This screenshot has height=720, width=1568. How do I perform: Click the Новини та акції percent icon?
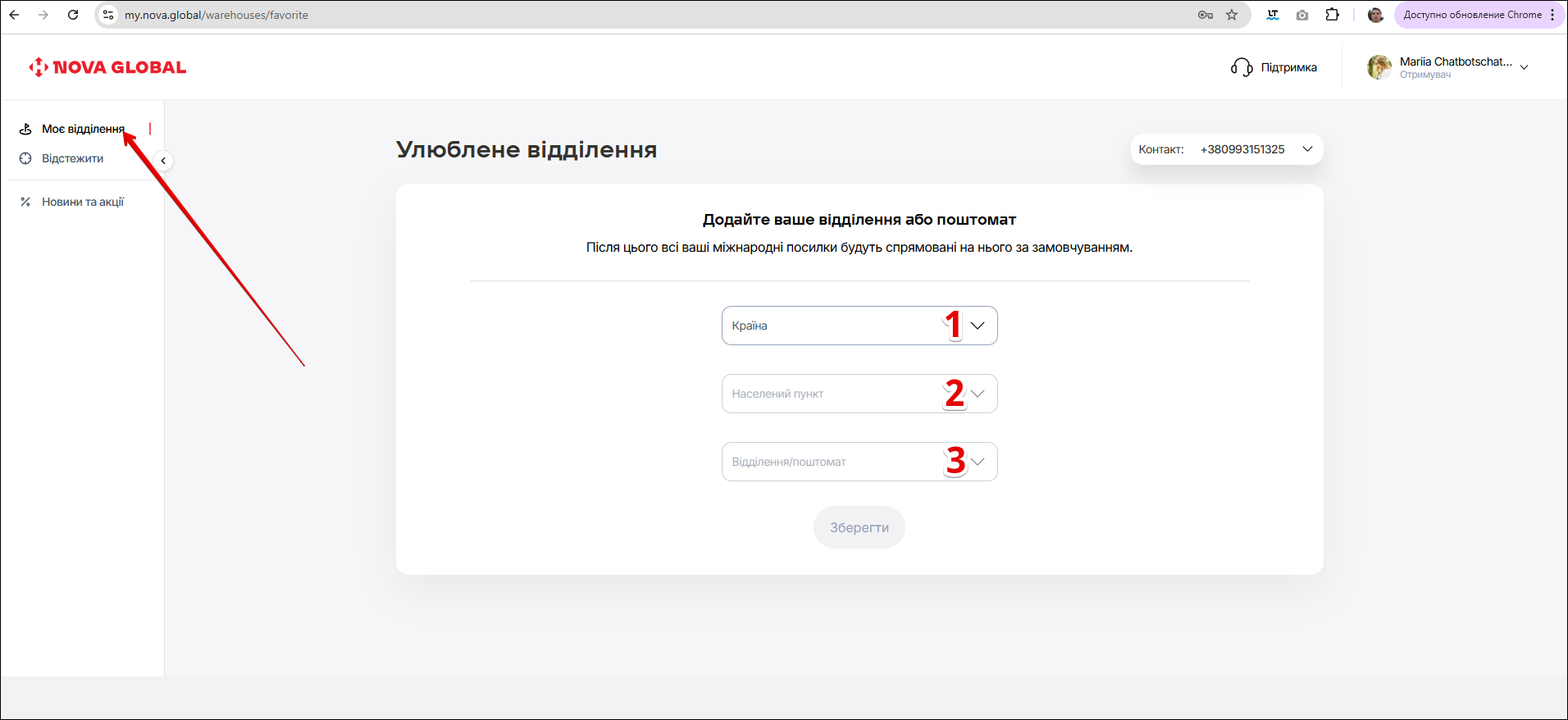click(x=25, y=202)
